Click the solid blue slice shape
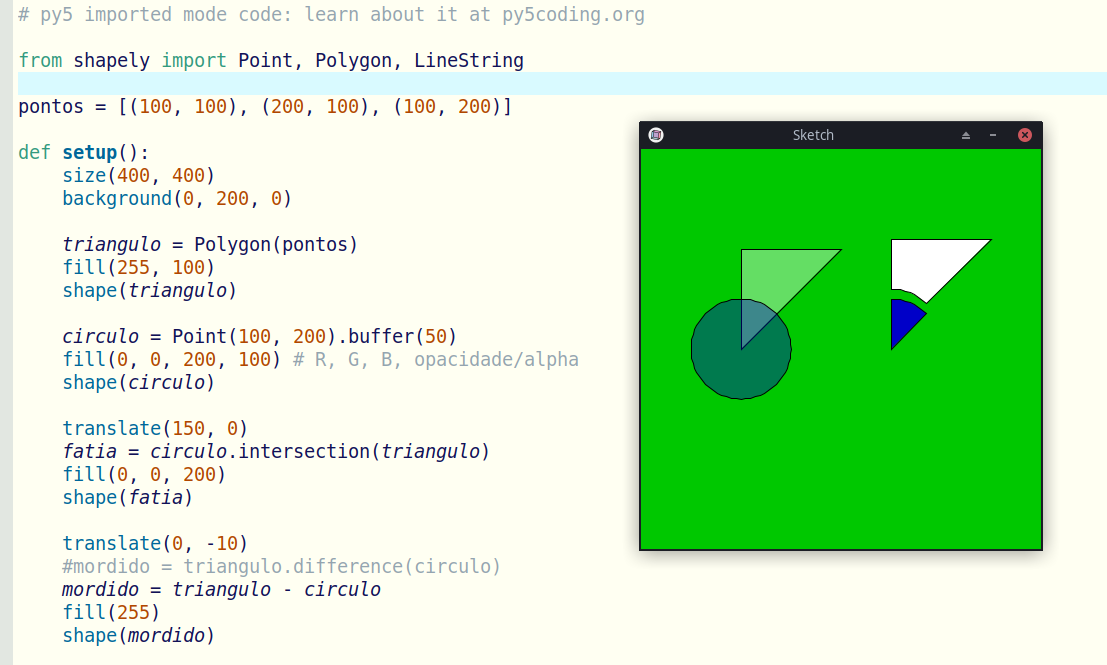This screenshot has width=1107, height=665. 903,320
